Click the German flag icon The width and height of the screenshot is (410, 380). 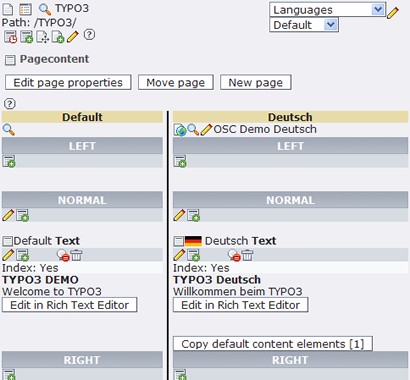pyautogui.click(x=193, y=241)
